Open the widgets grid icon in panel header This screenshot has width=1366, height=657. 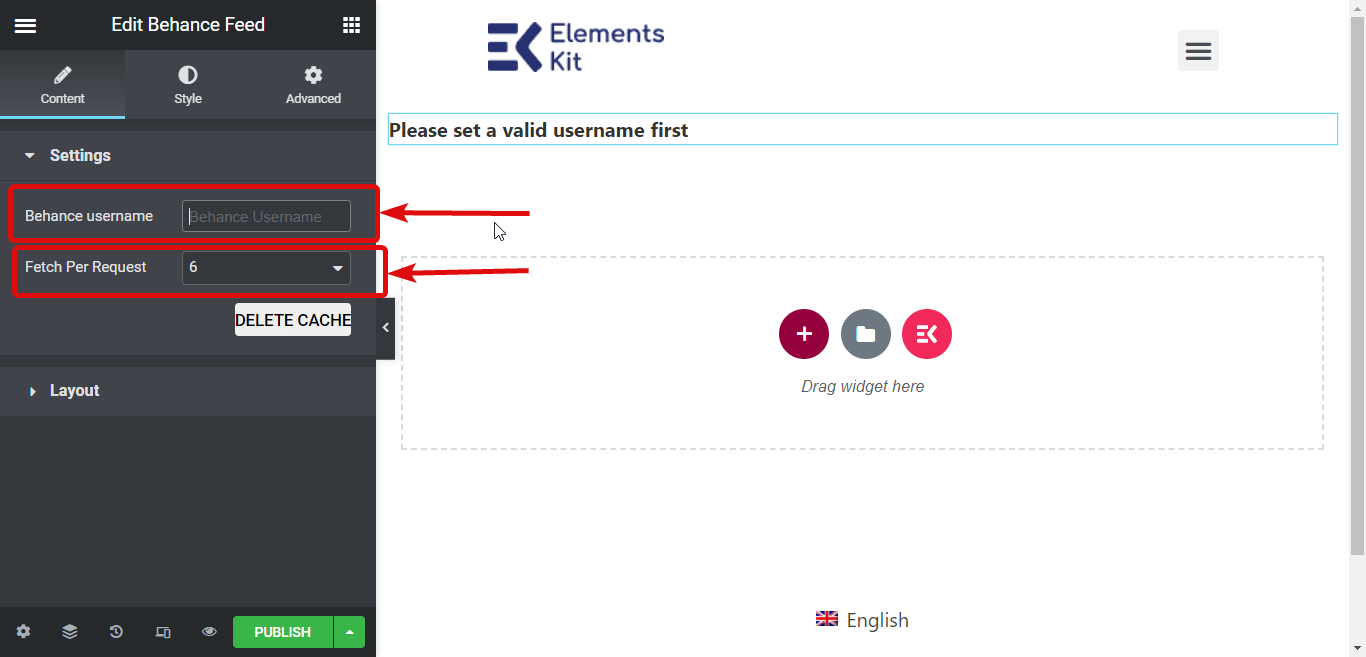pyautogui.click(x=351, y=25)
